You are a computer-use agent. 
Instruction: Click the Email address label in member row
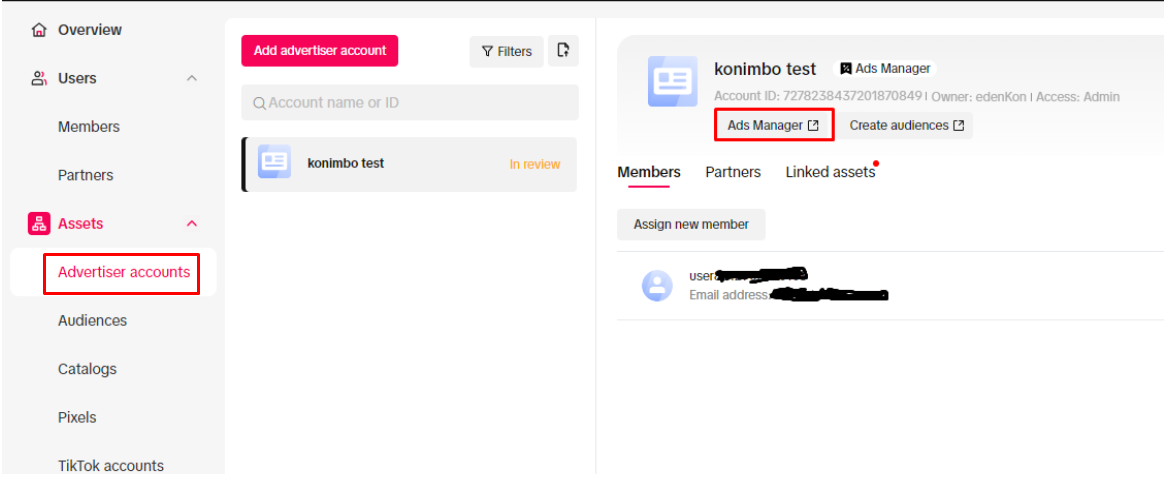(x=729, y=295)
